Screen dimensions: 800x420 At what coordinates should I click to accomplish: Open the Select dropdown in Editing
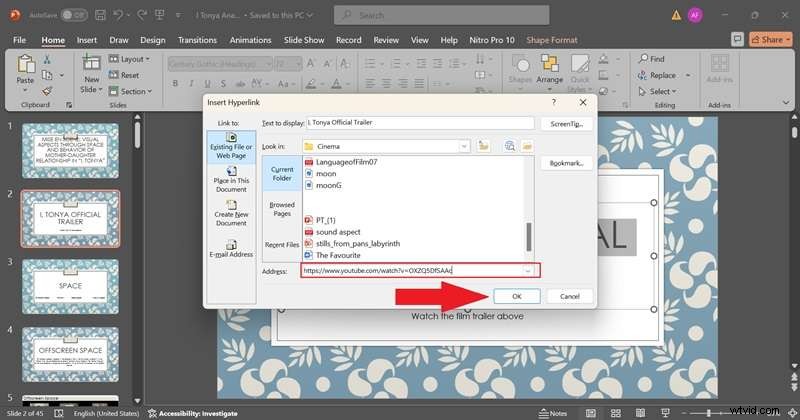click(x=657, y=91)
